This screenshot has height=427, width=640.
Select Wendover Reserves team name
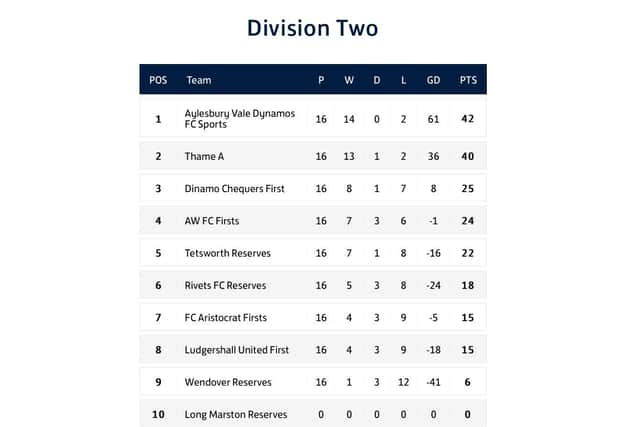(x=228, y=382)
